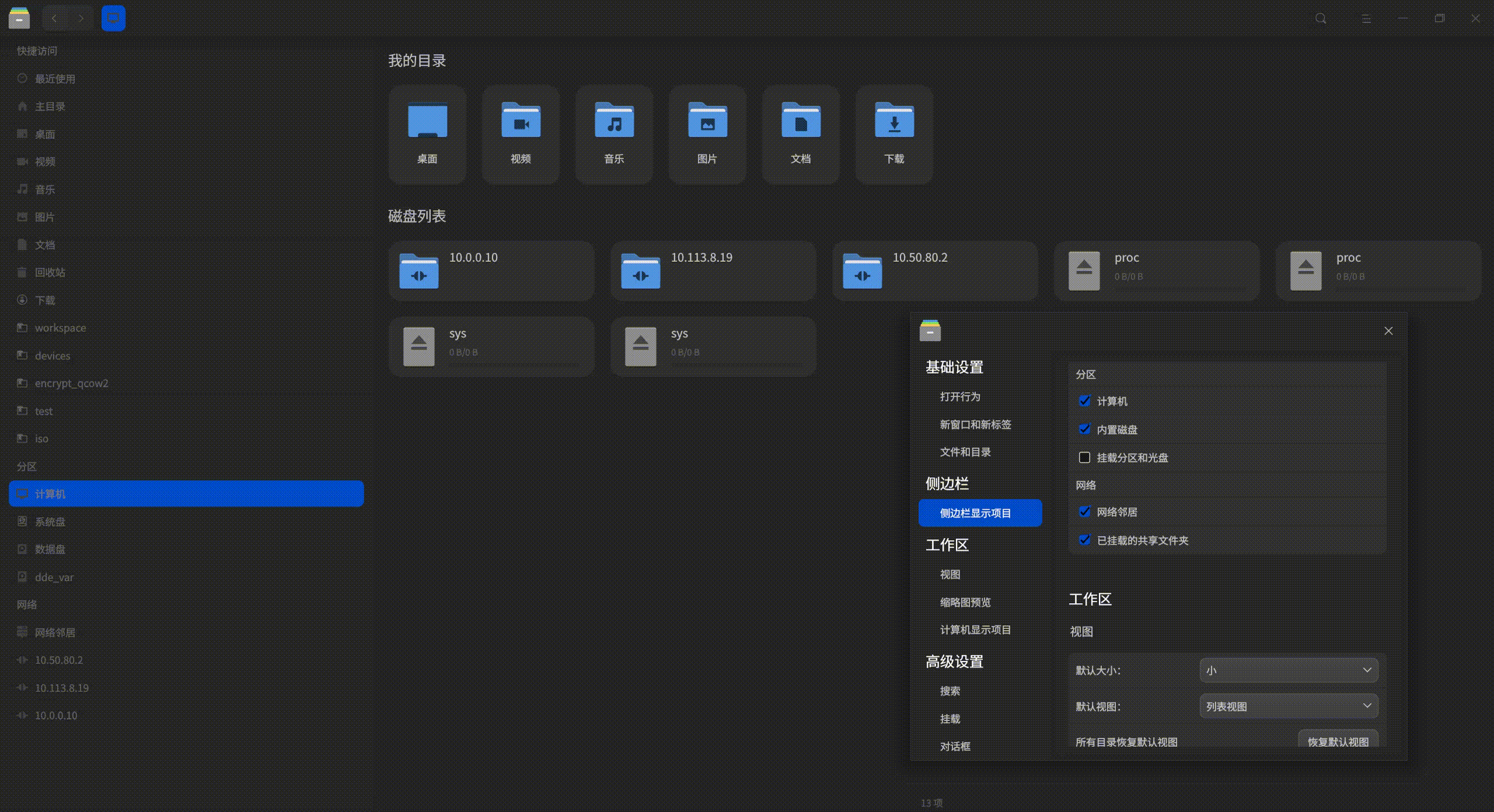Select 最近使用 in the sidebar
This screenshot has height=812, width=1494.
click(186, 79)
